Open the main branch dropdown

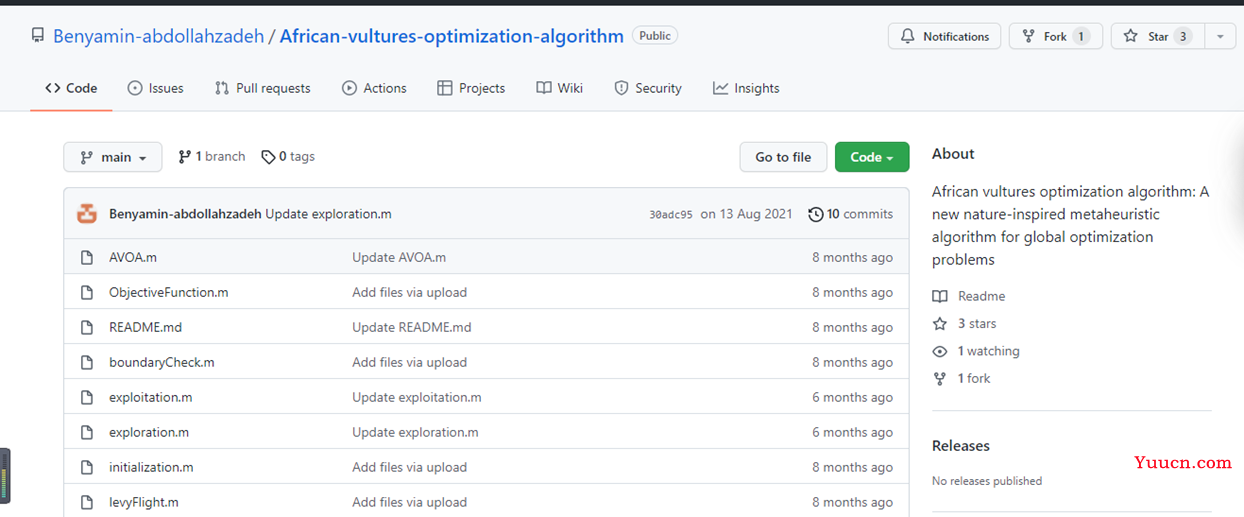(x=112, y=157)
